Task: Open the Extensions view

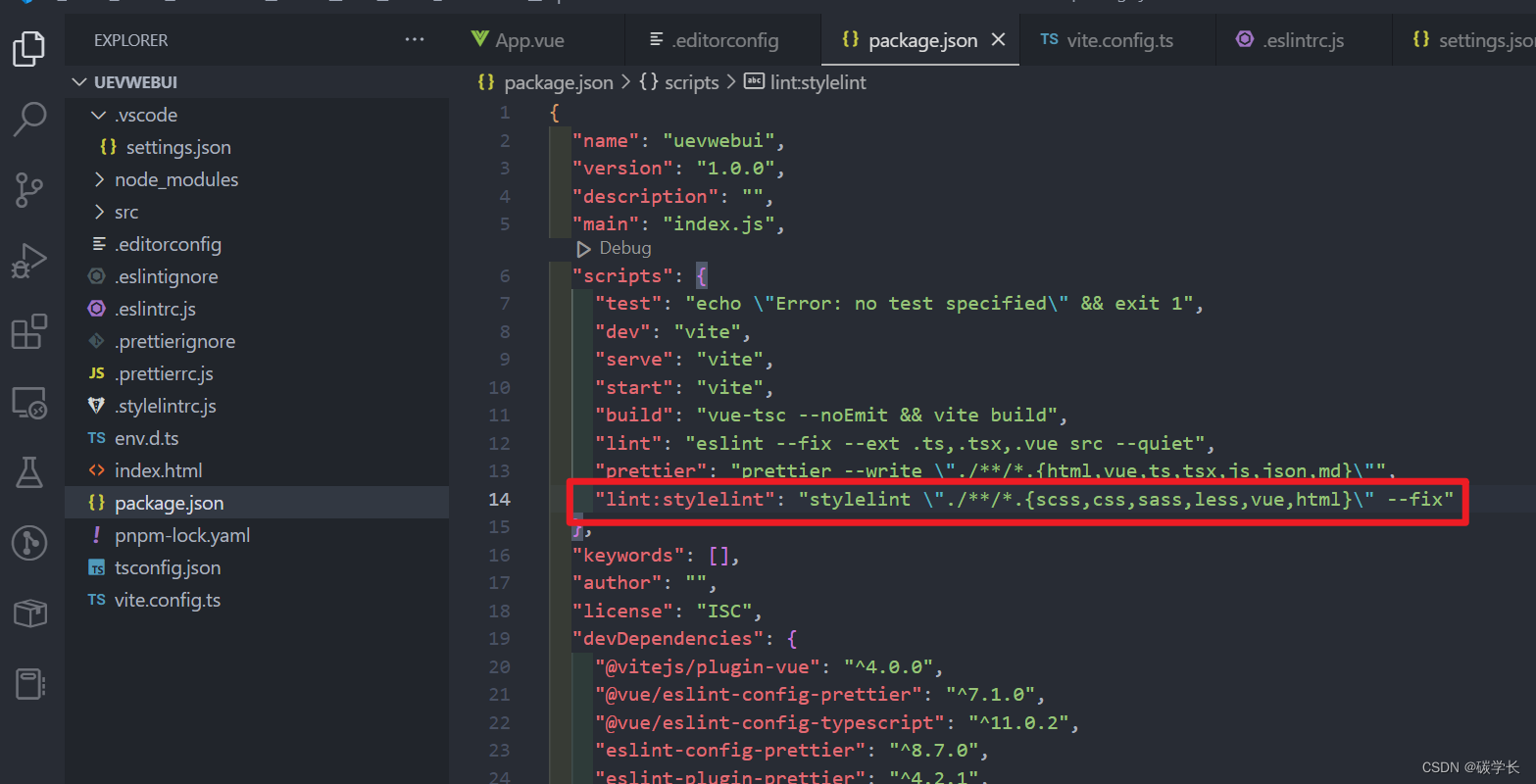Action: coord(29,331)
